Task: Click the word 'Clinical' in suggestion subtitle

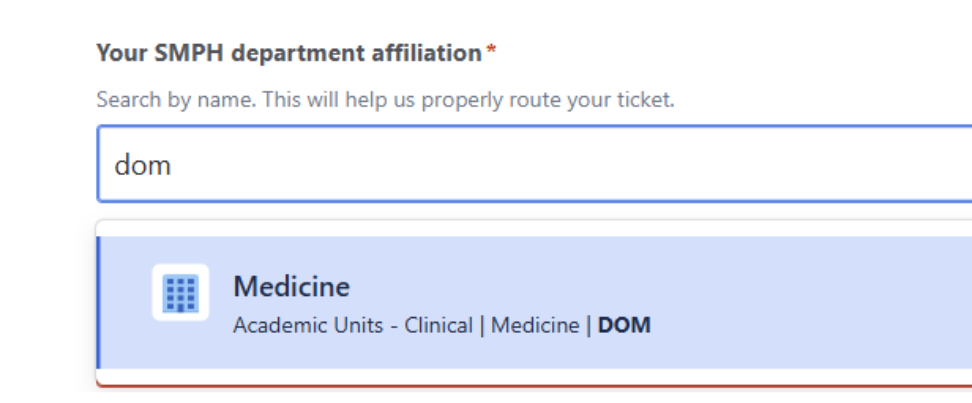Action: 438,325
